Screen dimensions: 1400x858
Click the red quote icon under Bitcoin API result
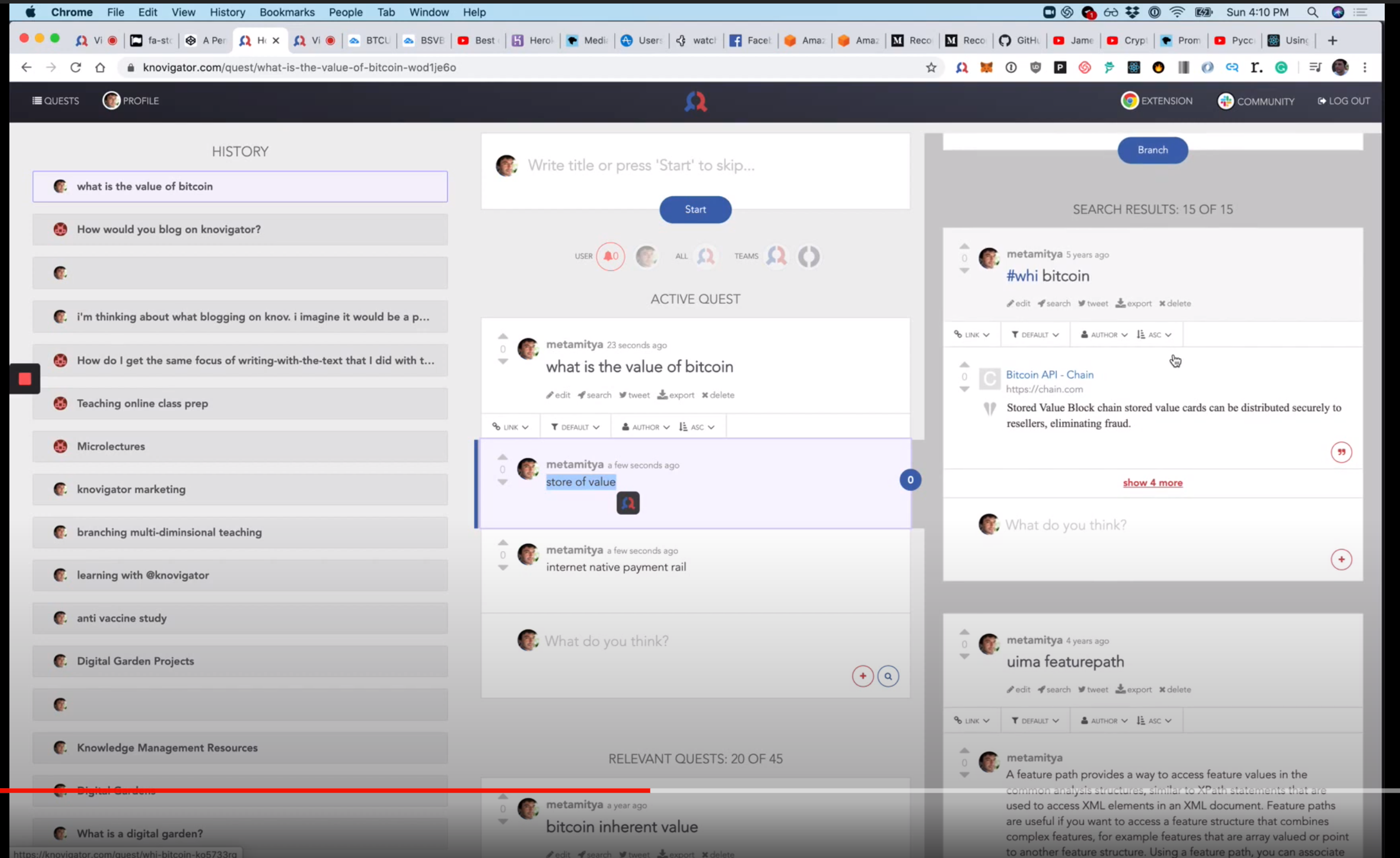[x=1341, y=452]
